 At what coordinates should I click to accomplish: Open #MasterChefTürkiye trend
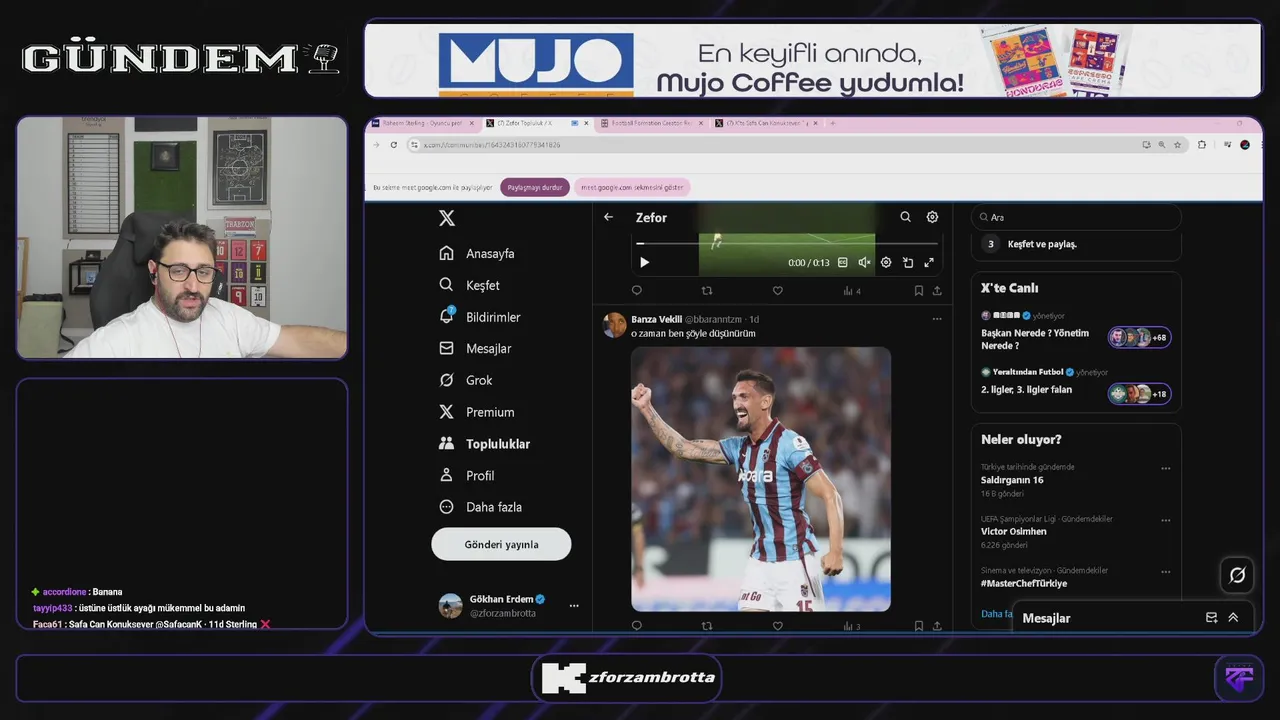point(1023,583)
